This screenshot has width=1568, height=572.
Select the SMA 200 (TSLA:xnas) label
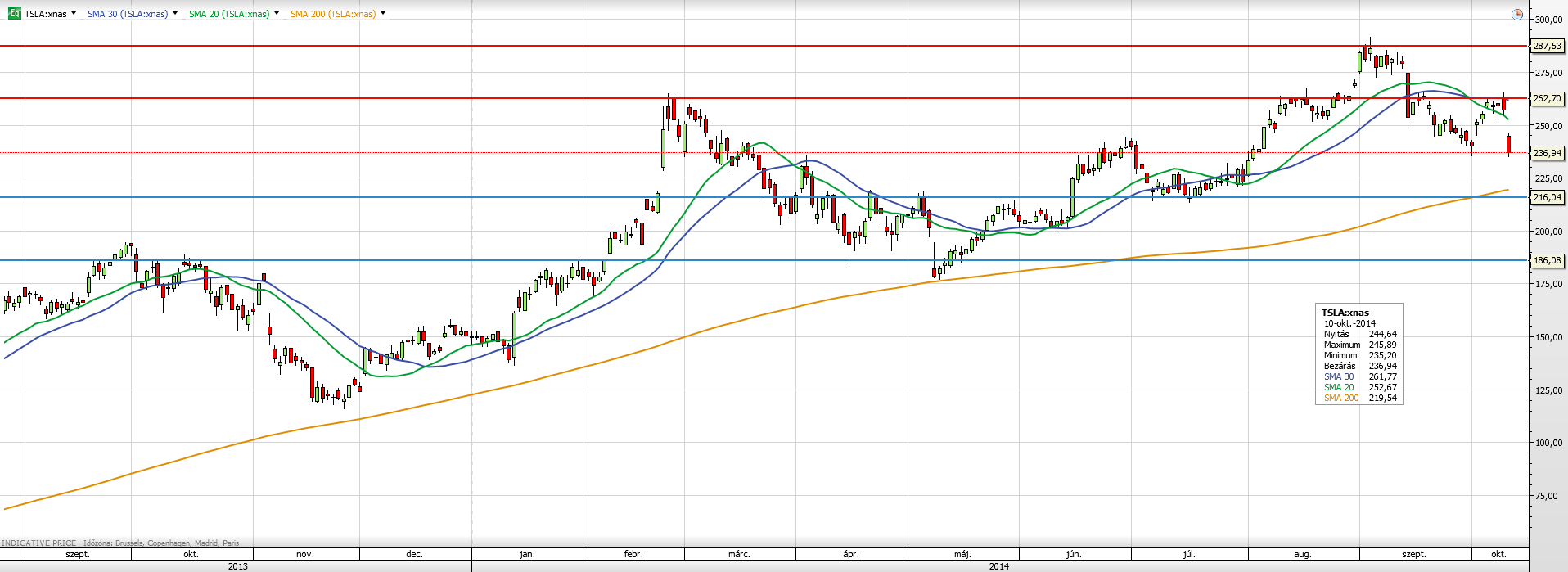pyautogui.click(x=333, y=14)
